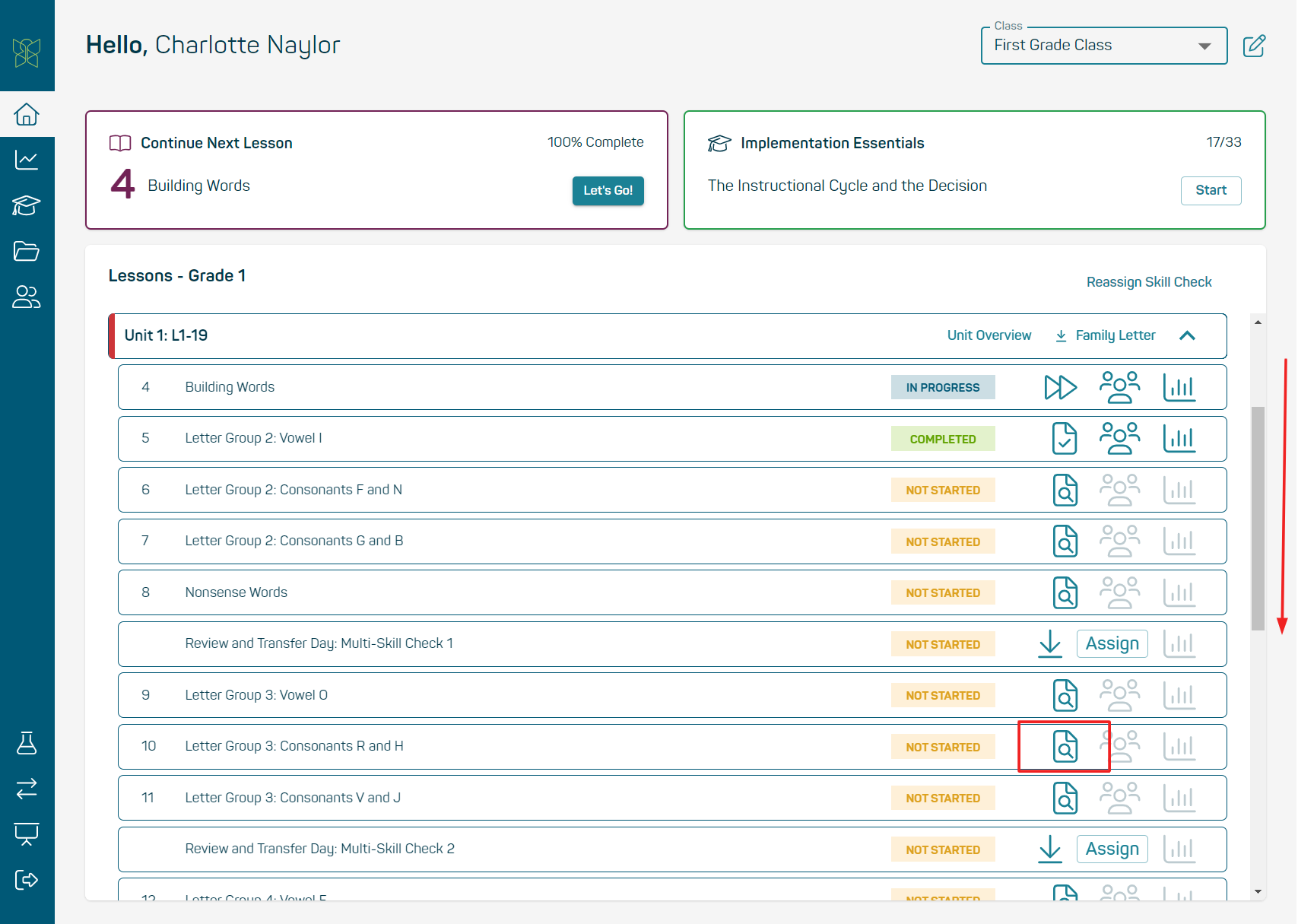The height and width of the screenshot is (924, 1298).
Task: Click the scrollbar down arrow
Action: 1258,891
